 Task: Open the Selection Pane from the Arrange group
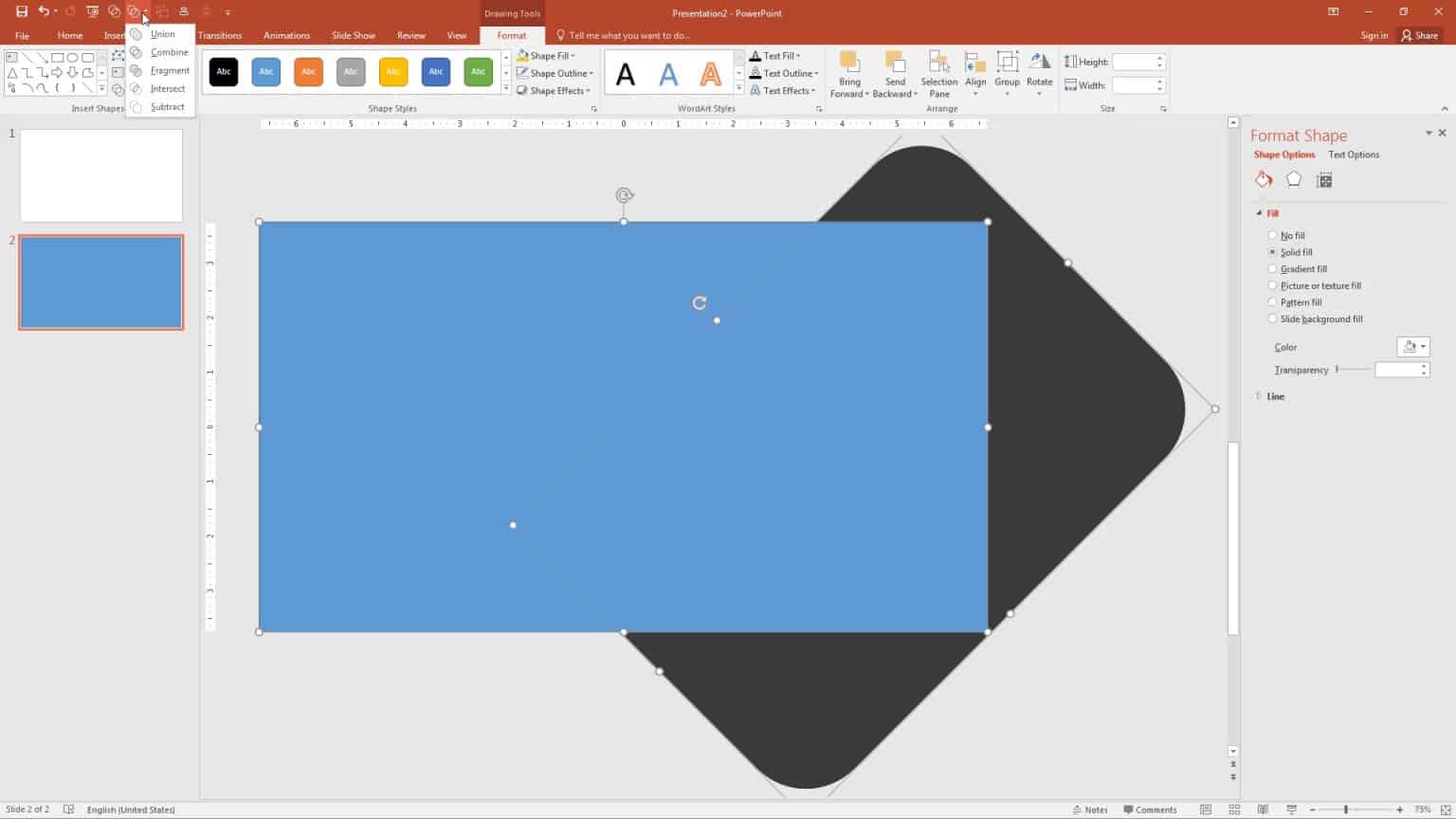(938, 74)
